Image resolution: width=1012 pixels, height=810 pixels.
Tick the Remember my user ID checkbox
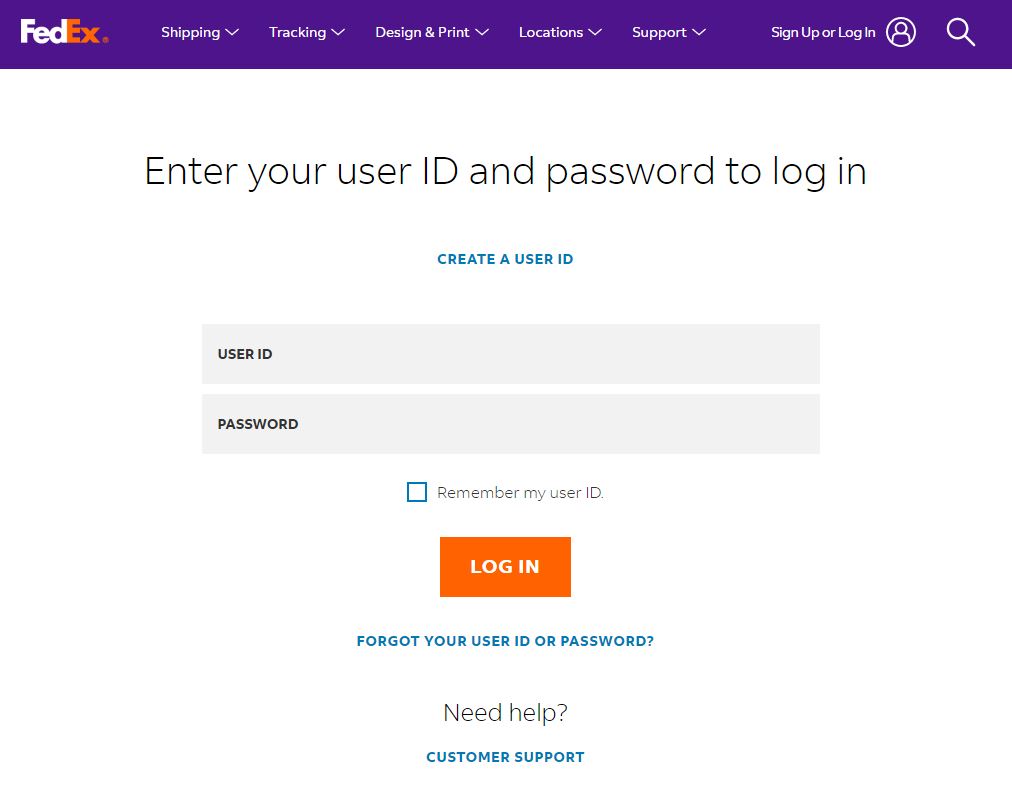pyautogui.click(x=417, y=492)
